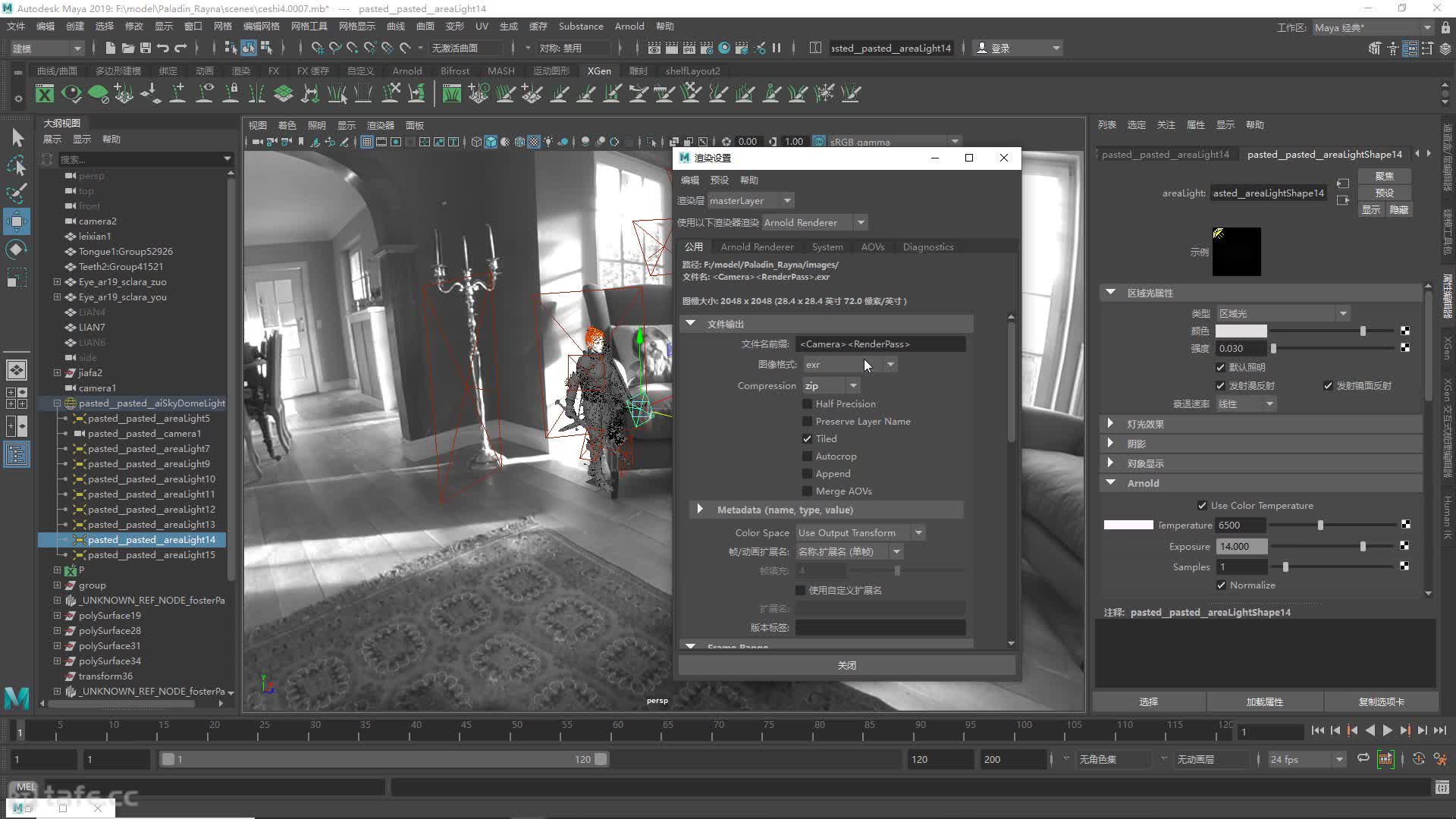The image size is (1456, 819).
Task: Select the arrow Select tool in toolbox
Action: click(17, 137)
